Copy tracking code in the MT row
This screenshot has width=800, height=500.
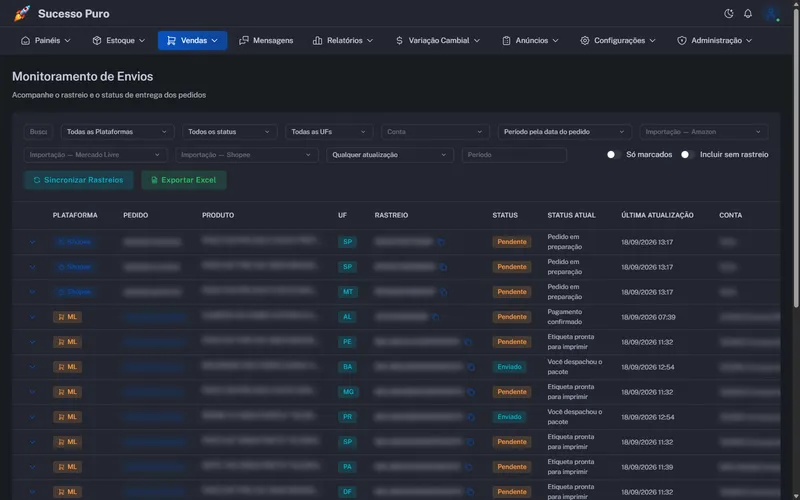tap(443, 292)
